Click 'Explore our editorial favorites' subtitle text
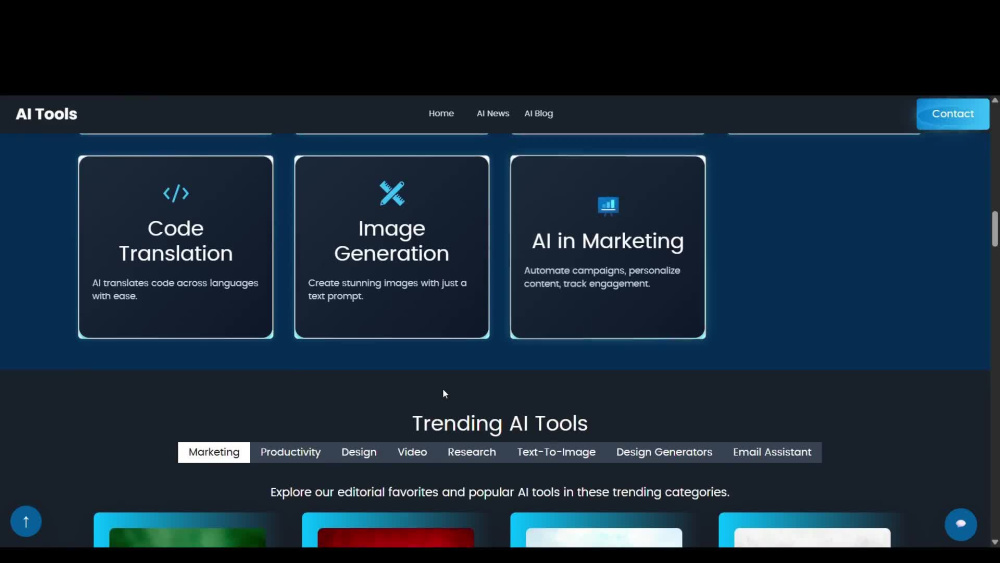The height and width of the screenshot is (563, 1000). [500, 492]
